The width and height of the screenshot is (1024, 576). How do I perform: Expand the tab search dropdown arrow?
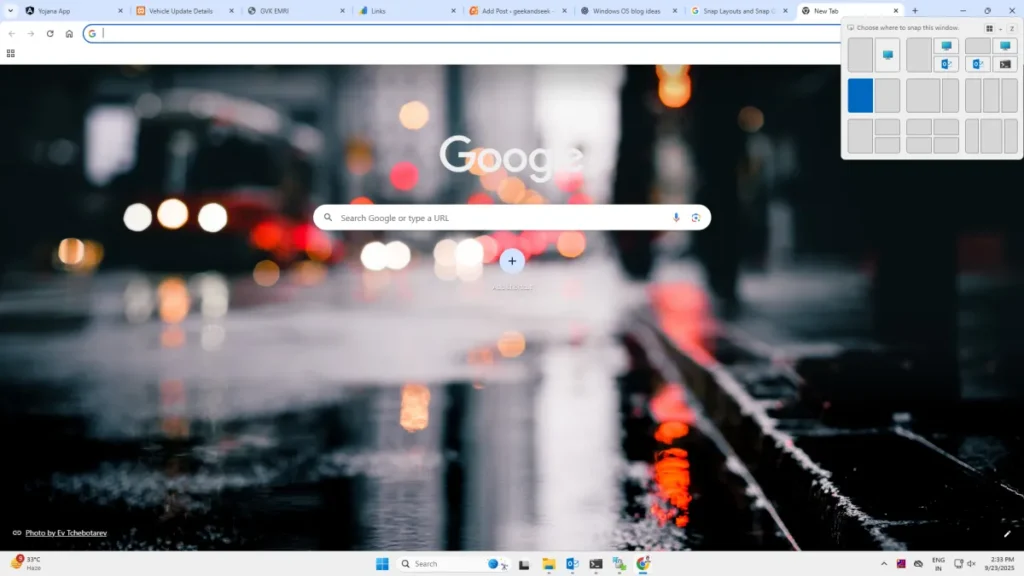point(10,11)
